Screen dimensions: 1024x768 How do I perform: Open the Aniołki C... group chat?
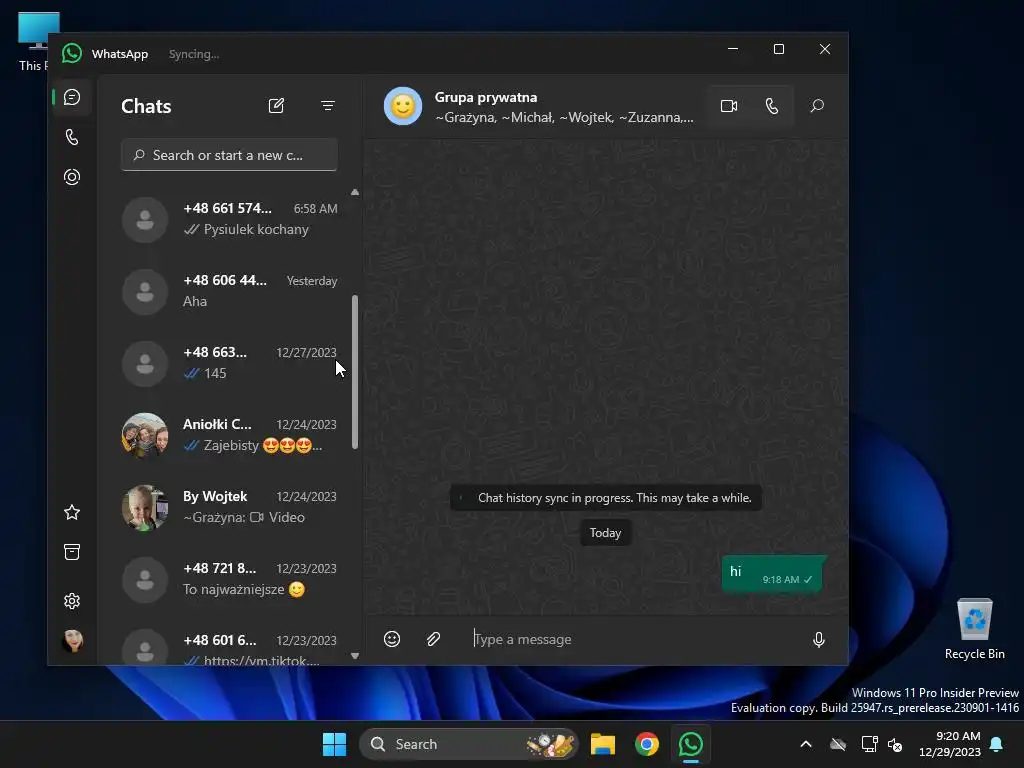pyautogui.click(x=229, y=435)
